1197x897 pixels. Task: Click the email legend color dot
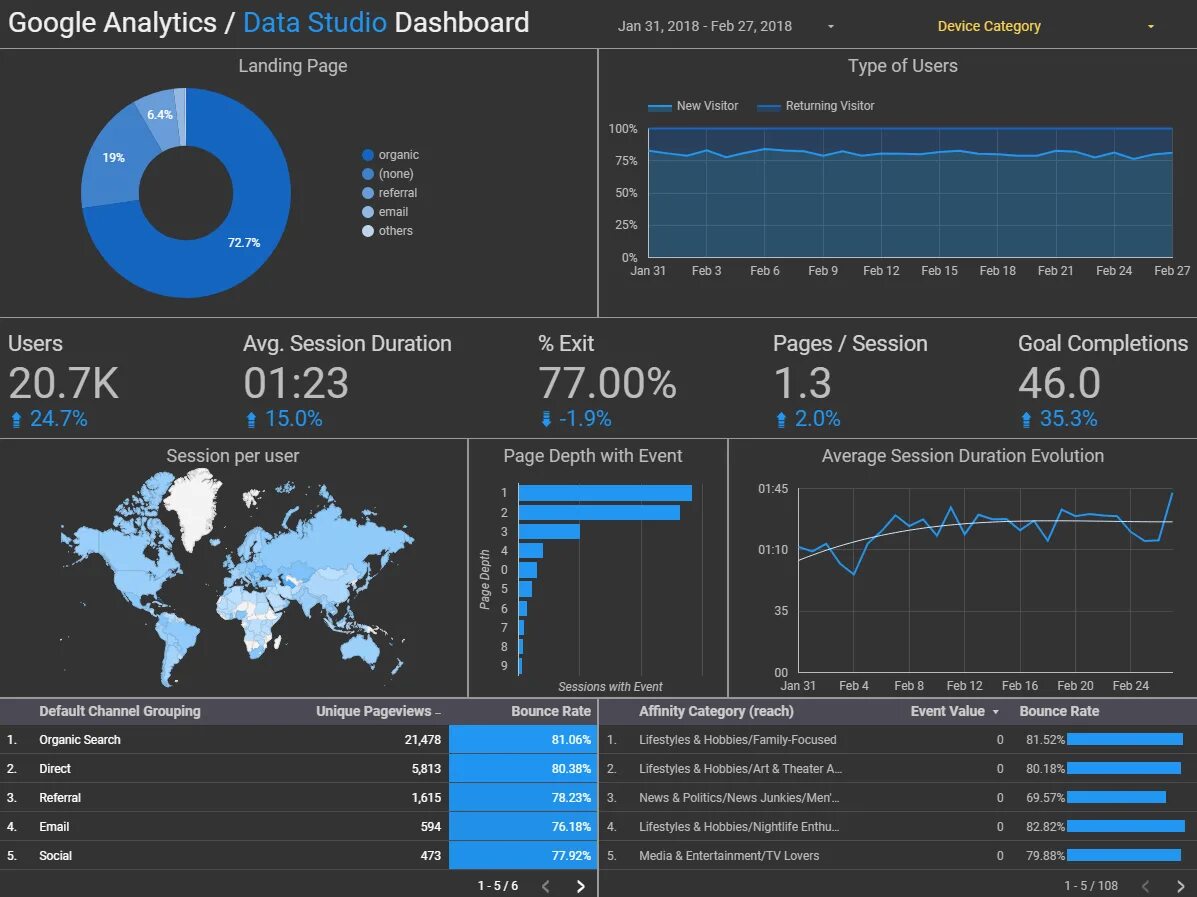[368, 212]
